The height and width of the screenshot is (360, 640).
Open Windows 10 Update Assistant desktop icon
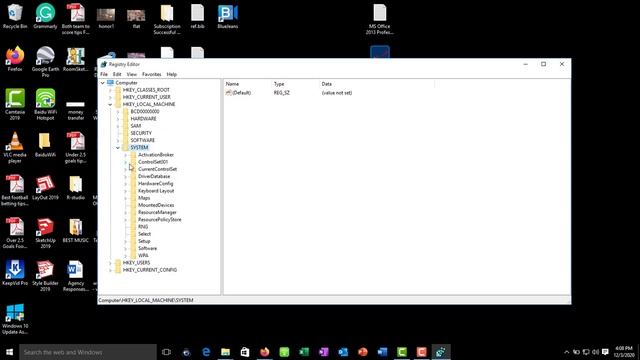(15, 319)
